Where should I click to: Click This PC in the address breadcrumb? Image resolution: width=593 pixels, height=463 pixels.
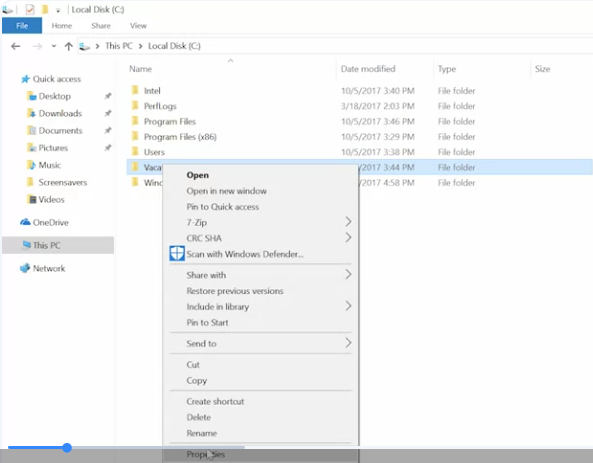pyautogui.click(x=119, y=46)
